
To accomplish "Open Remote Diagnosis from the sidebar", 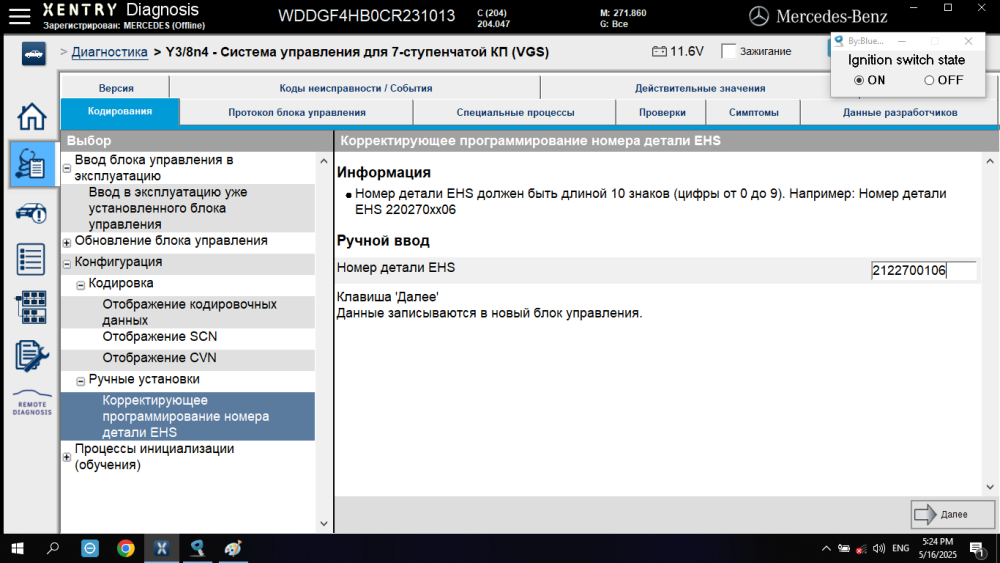I will pyautogui.click(x=32, y=403).
